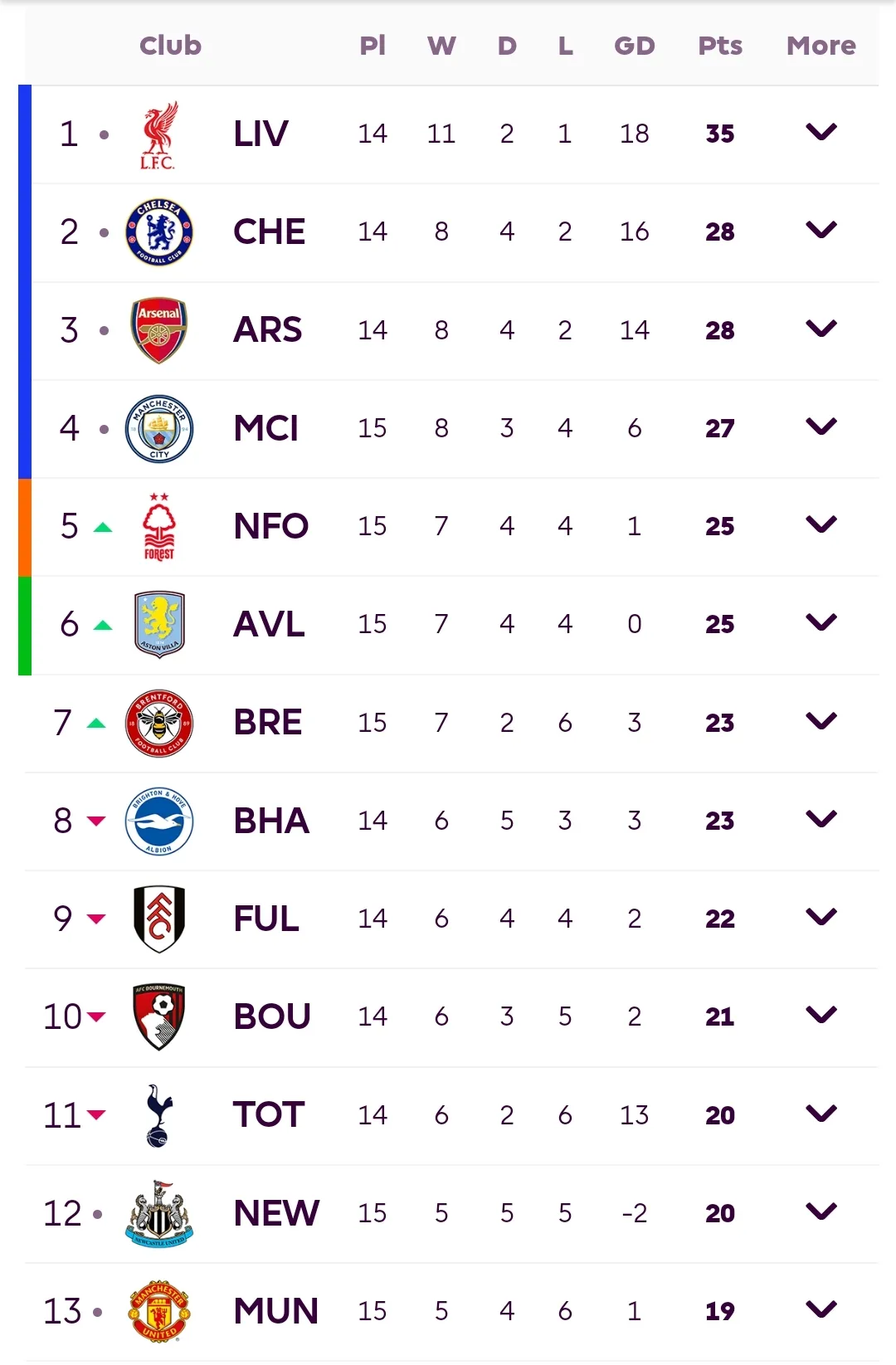896x1365 pixels.
Task: Expand the TOT row chevron
Action: click(x=821, y=1114)
